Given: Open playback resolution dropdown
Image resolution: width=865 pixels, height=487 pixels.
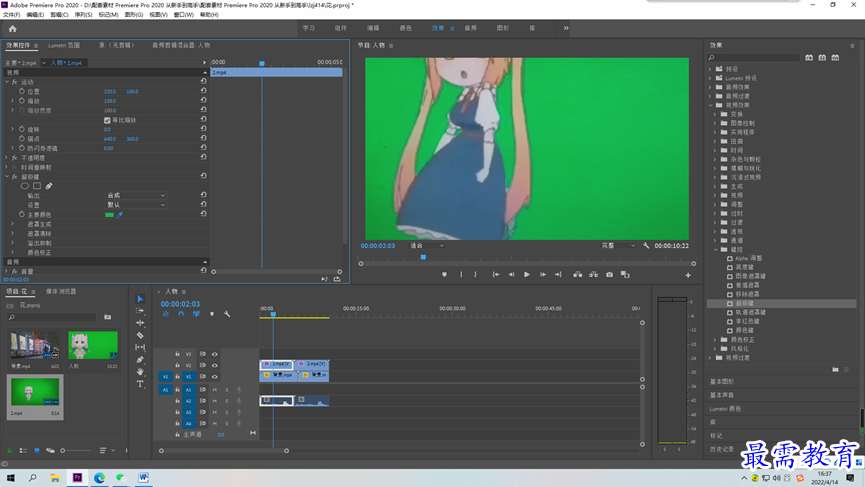Looking at the screenshot, I should coord(618,245).
